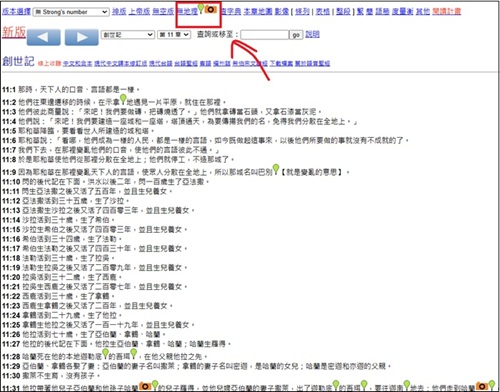Click the 說明 help link

(x=312, y=34)
